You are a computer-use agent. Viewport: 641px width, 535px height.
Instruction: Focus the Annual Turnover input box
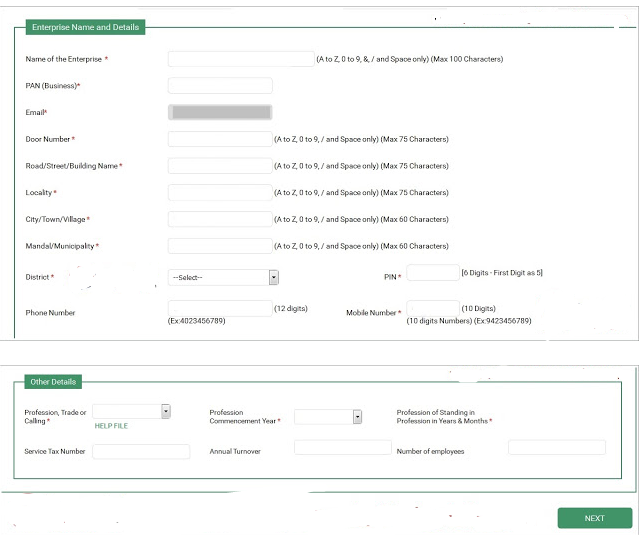[x=343, y=447]
